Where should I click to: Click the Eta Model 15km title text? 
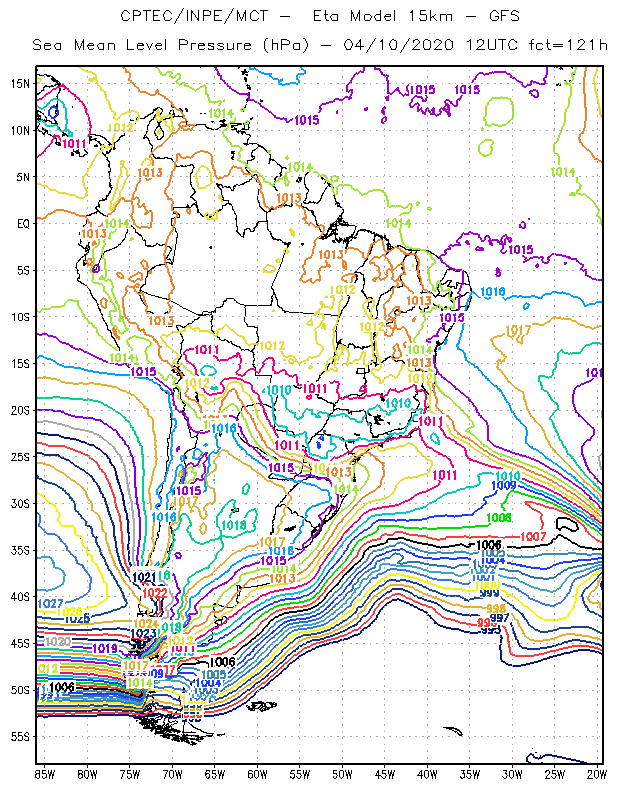[x=383, y=16]
